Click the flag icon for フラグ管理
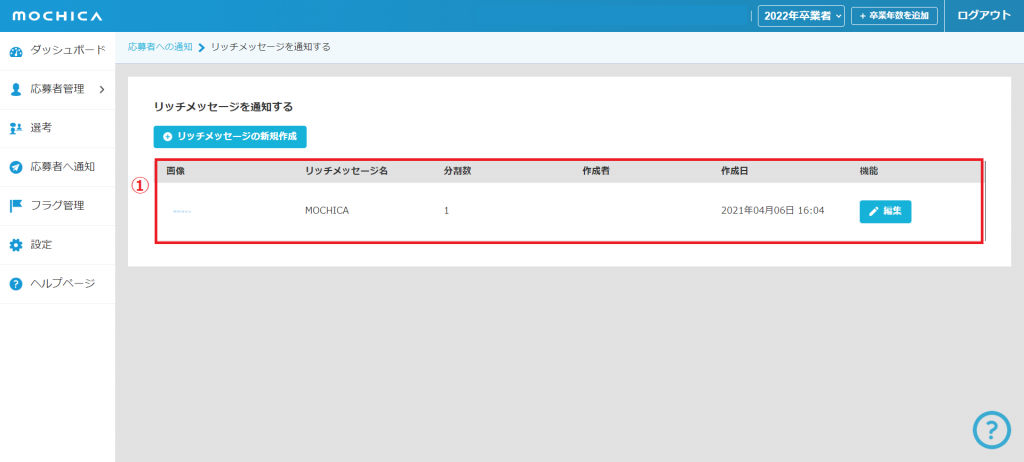This screenshot has width=1024, height=462. click(15, 206)
